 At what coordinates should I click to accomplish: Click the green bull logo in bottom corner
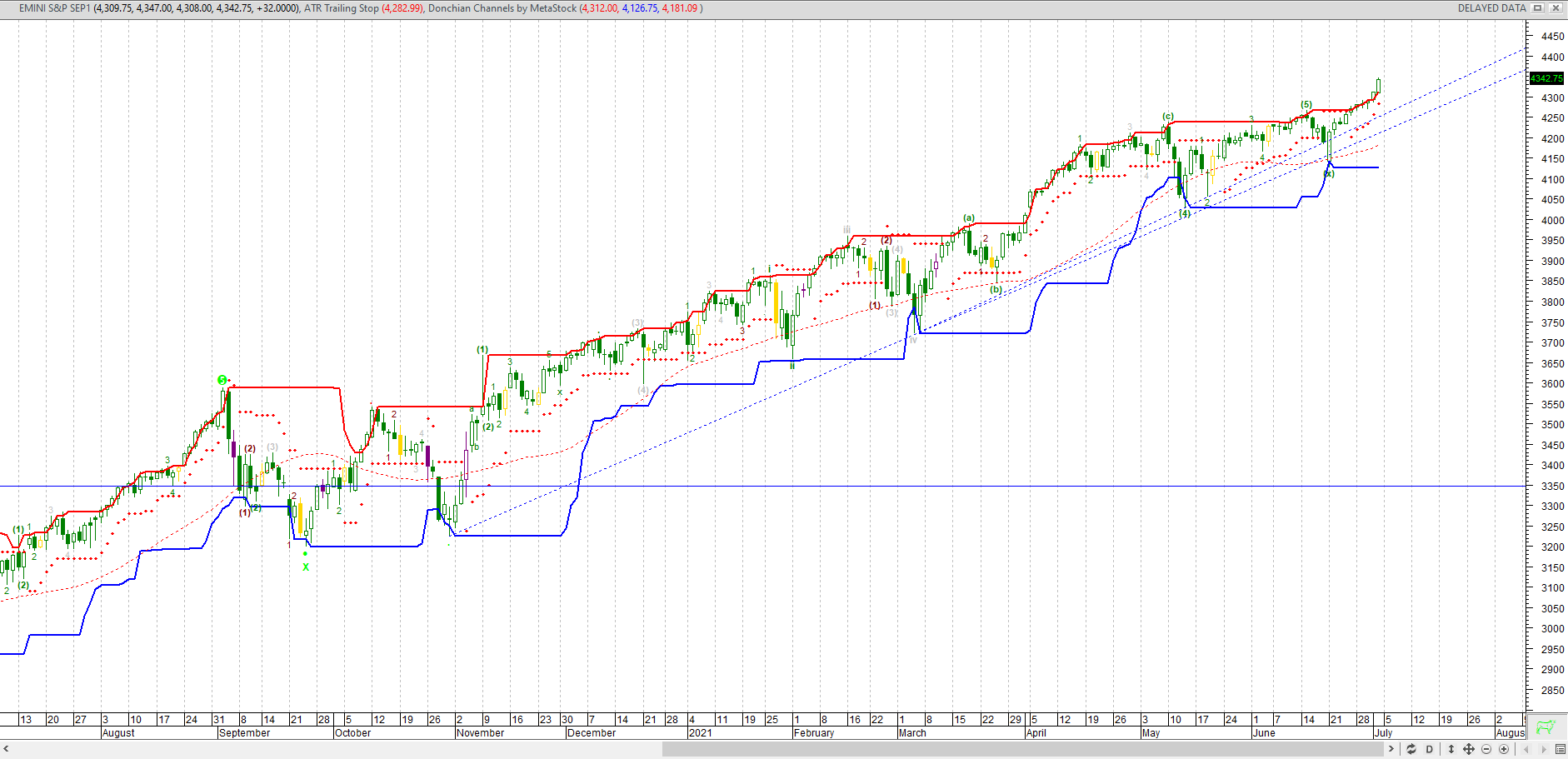[x=1546, y=728]
